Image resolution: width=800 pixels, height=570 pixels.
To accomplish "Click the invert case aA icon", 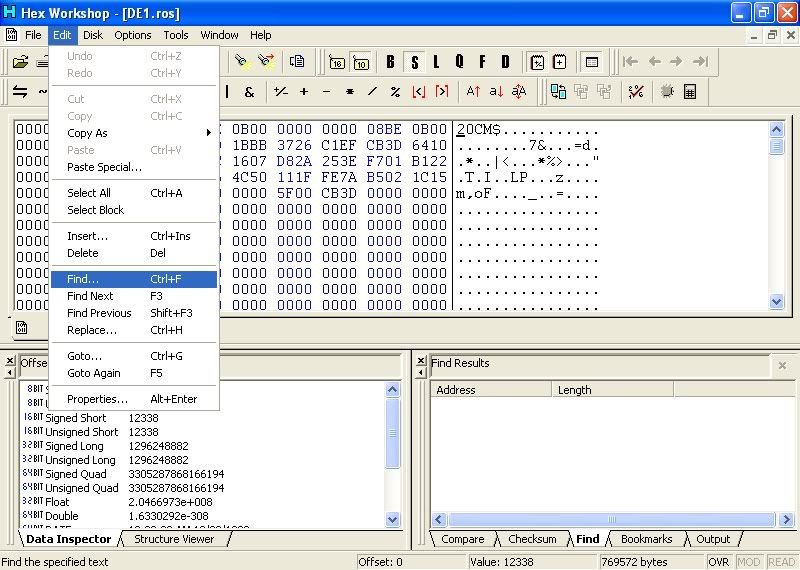I will (x=519, y=92).
